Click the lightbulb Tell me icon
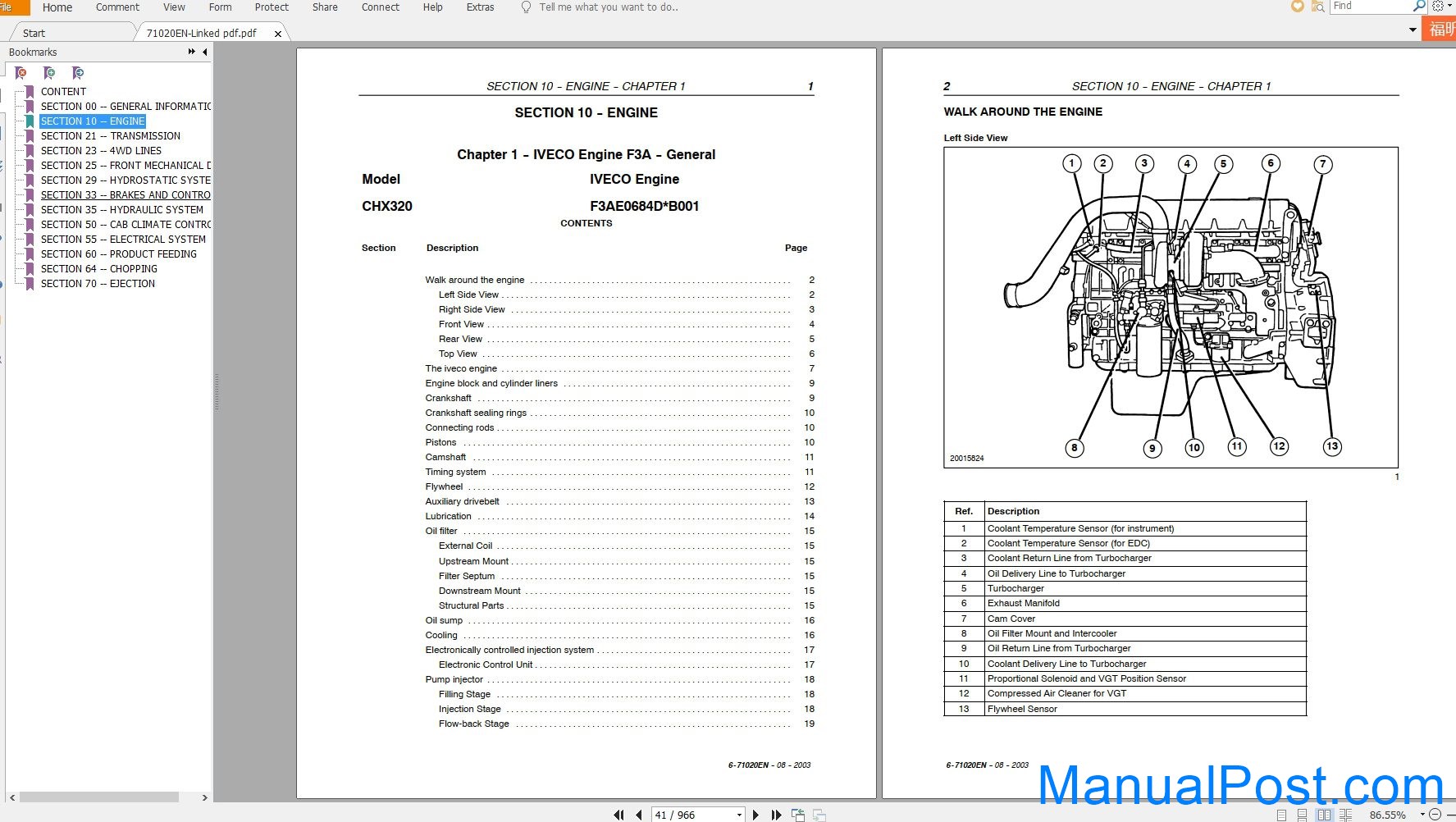Image resolution: width=1456 pixels, height=822 pixels. pos(526,7)
